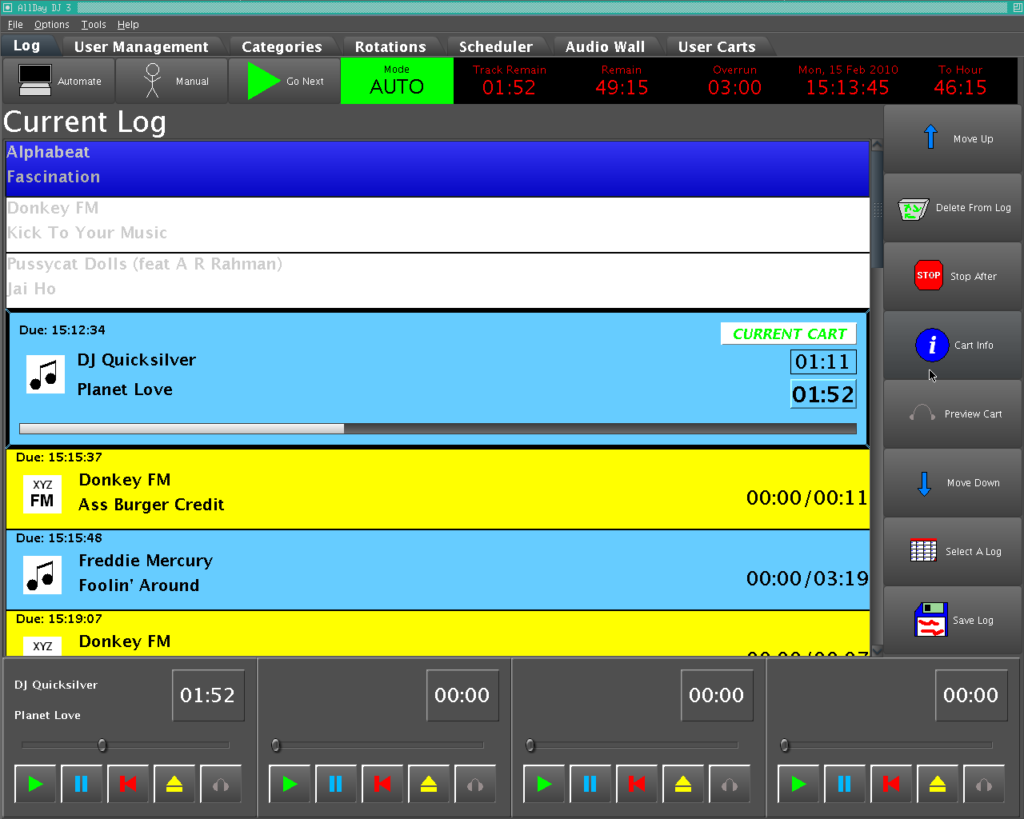The image size is (1024, 819).
Task: Rewind the third player deck
Action: (x=637, y=783)
